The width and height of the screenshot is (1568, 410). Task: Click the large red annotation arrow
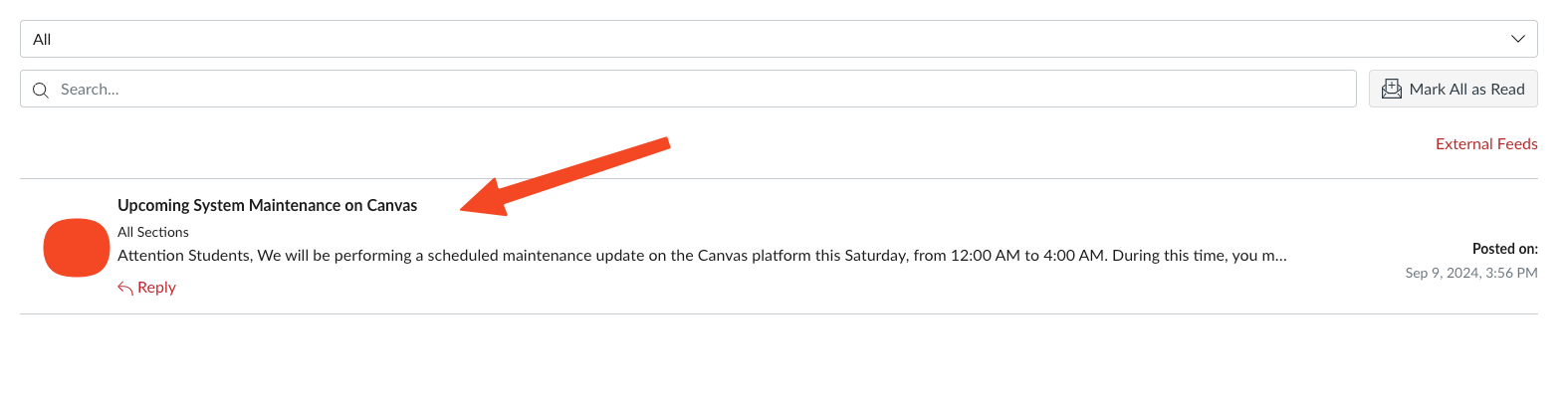point(565,177)
